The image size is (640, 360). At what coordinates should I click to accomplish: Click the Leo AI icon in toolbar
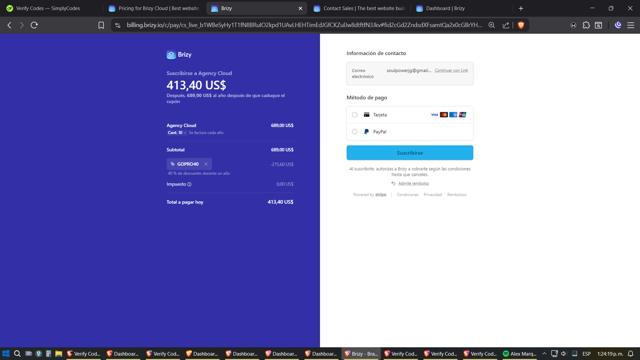[618, 25]
